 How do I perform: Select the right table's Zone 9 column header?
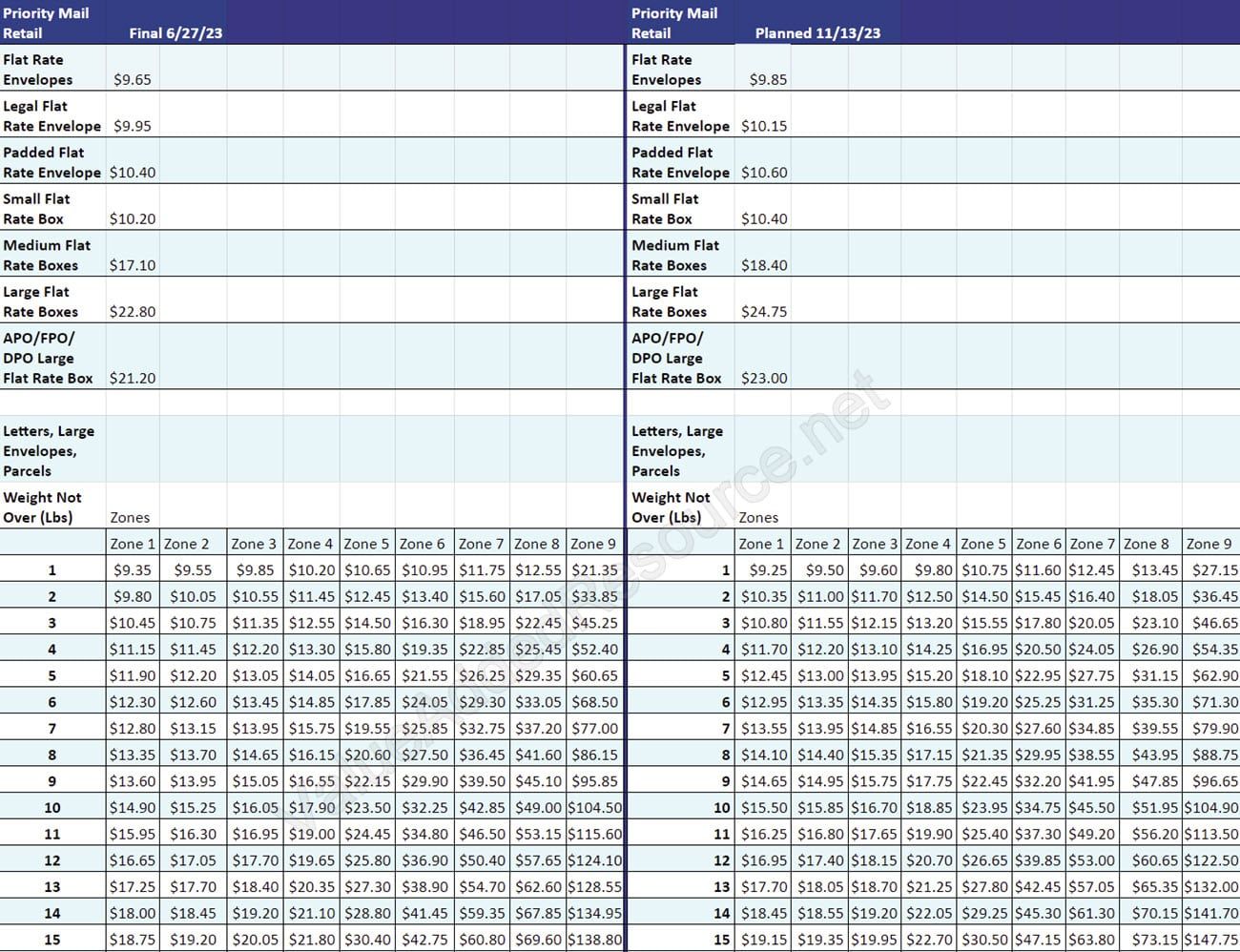coord(1209,543)
